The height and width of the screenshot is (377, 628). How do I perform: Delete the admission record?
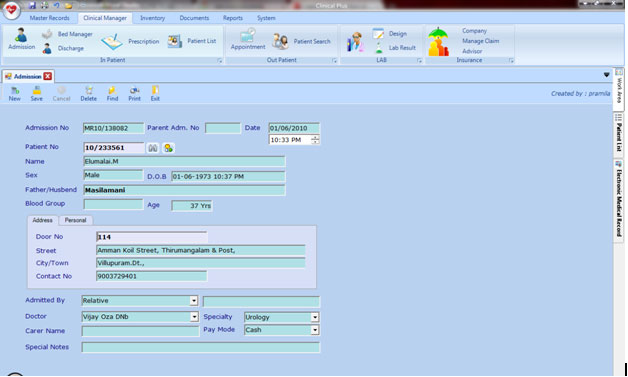coord(89,94)
